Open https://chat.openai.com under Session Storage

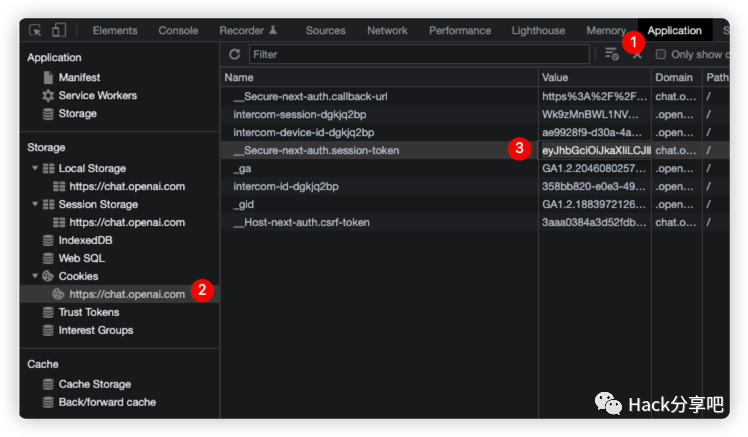click(x=127, y=222)
